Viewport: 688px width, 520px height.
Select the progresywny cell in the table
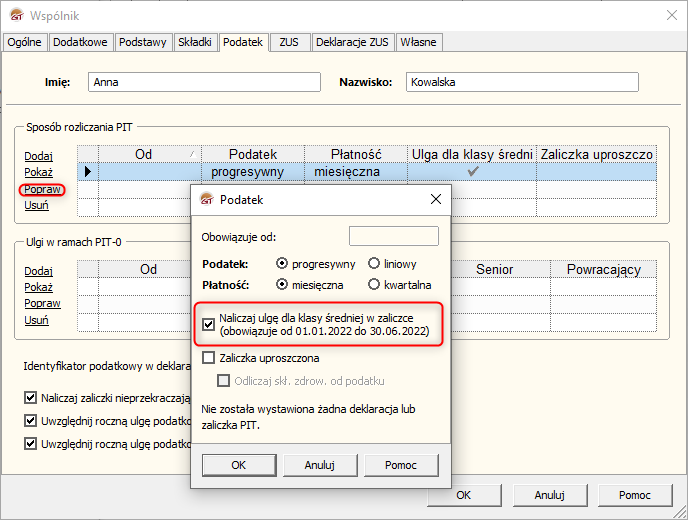click(x=253, y=172)
